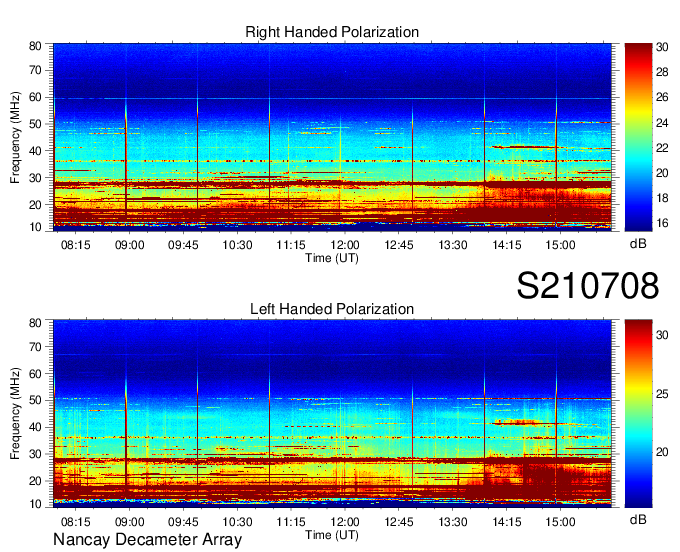This screenshot has height=552, width=680.
Task: Click the 11:15 time tick on Right Handed plot
Action: point(291,245)
